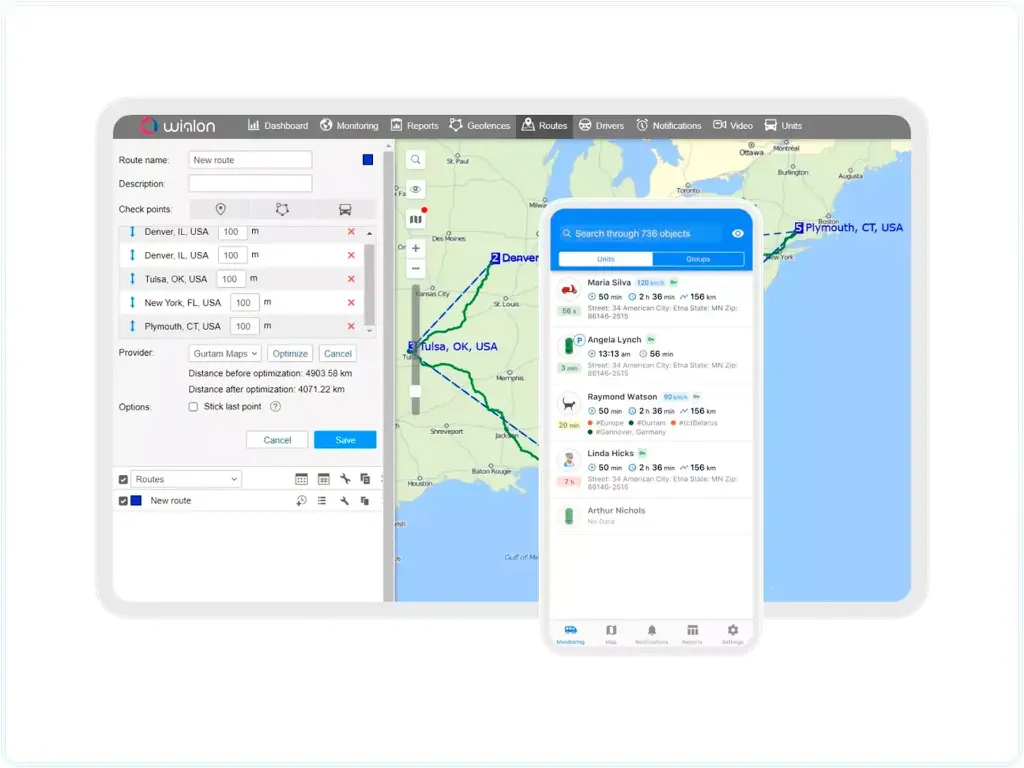This screenshot has width=1024, height=768.
Task: Open the Gurtam Maps provider dropdown
Action: tap(225, 353)
